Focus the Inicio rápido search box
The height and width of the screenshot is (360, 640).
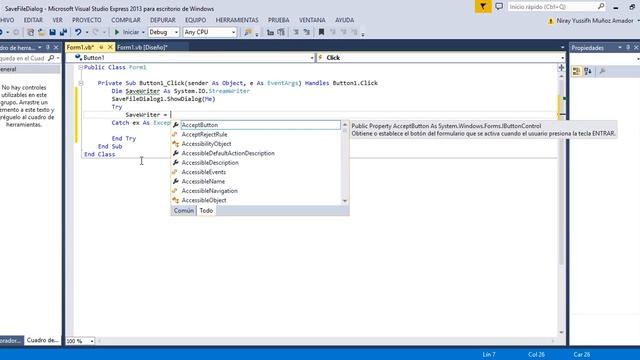click(556, 7)
